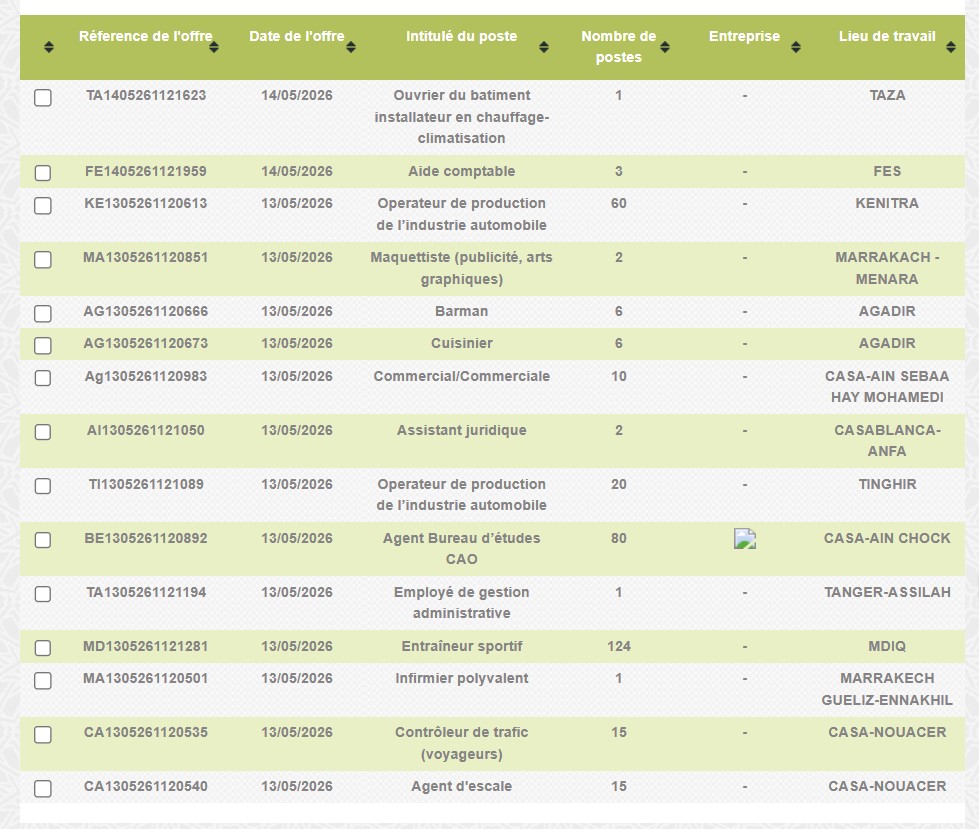Open offer reference TA1305261121194
This screenshot has width=979, height=829.
click(146, 592)
